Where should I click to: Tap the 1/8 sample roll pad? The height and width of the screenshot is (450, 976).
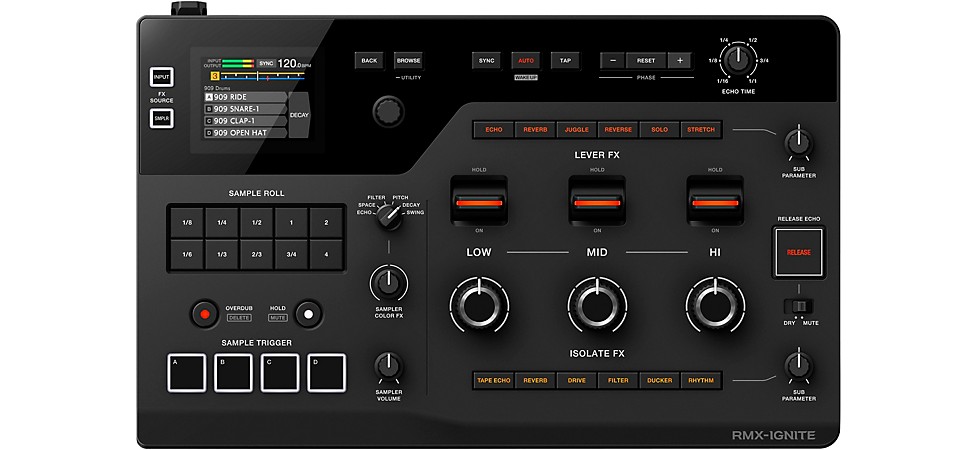coord(187,222)
